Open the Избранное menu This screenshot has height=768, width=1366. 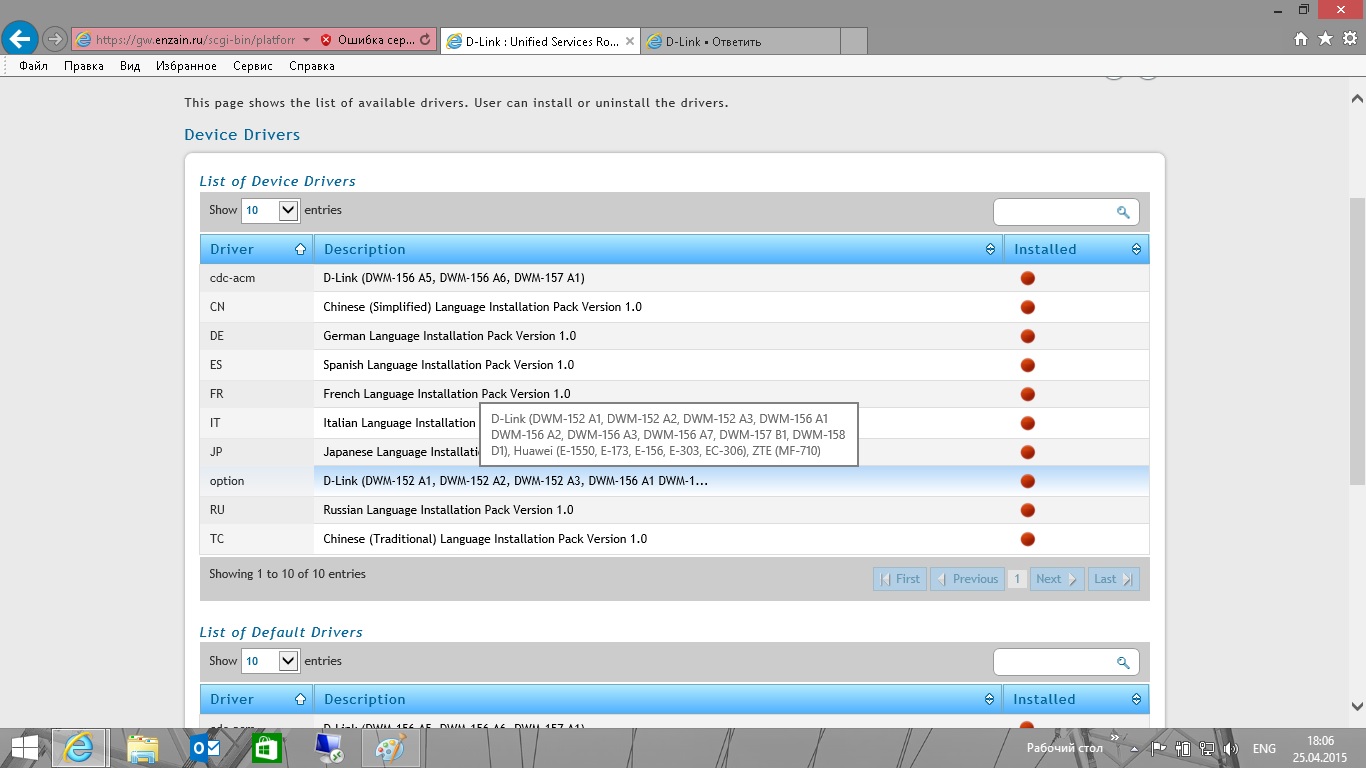point(187,66)
